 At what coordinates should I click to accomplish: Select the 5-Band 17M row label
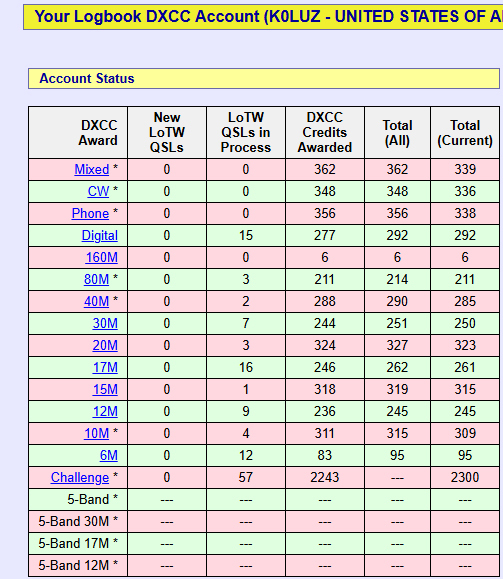78,544
